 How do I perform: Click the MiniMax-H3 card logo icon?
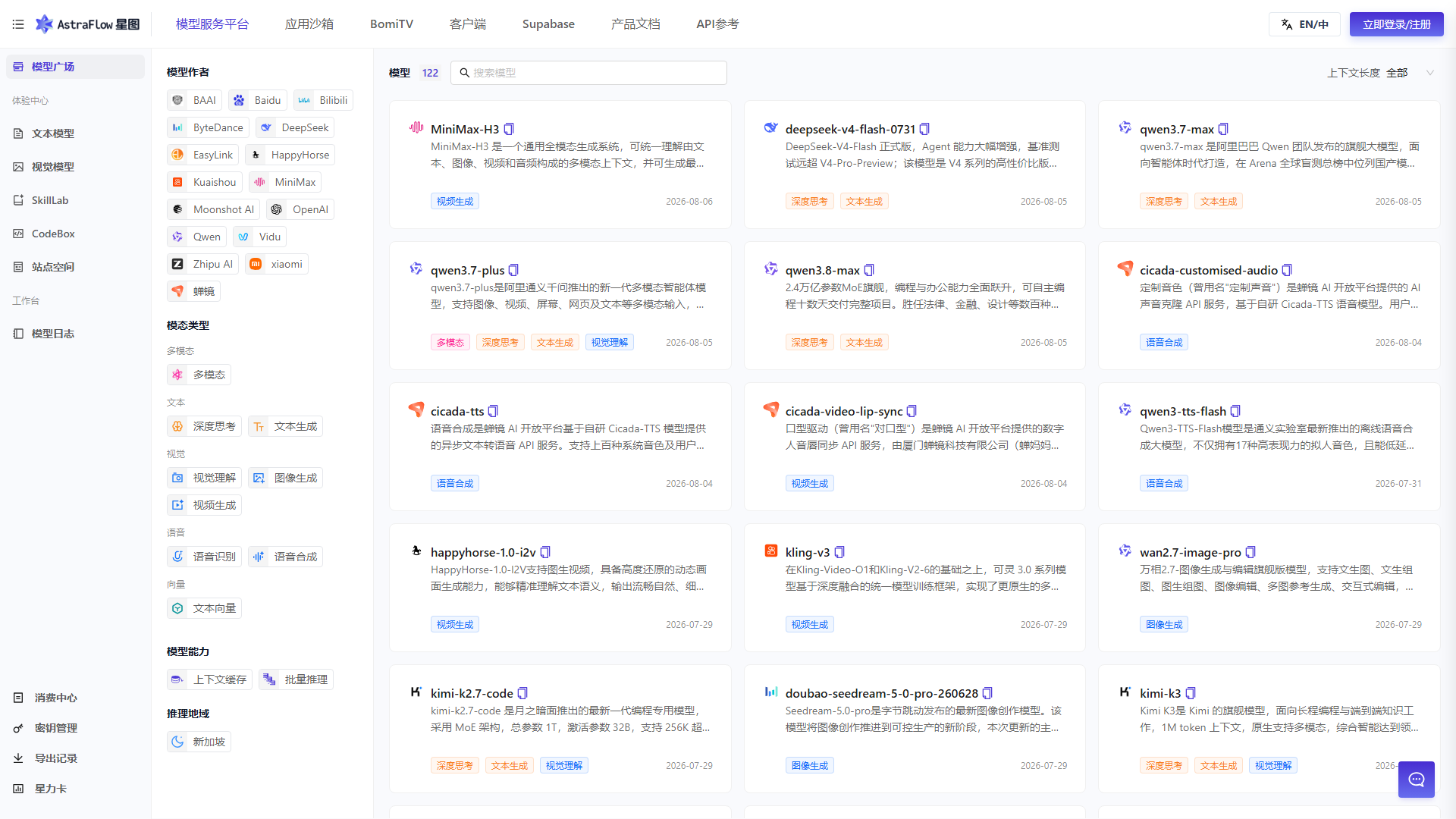click(416, 127)
